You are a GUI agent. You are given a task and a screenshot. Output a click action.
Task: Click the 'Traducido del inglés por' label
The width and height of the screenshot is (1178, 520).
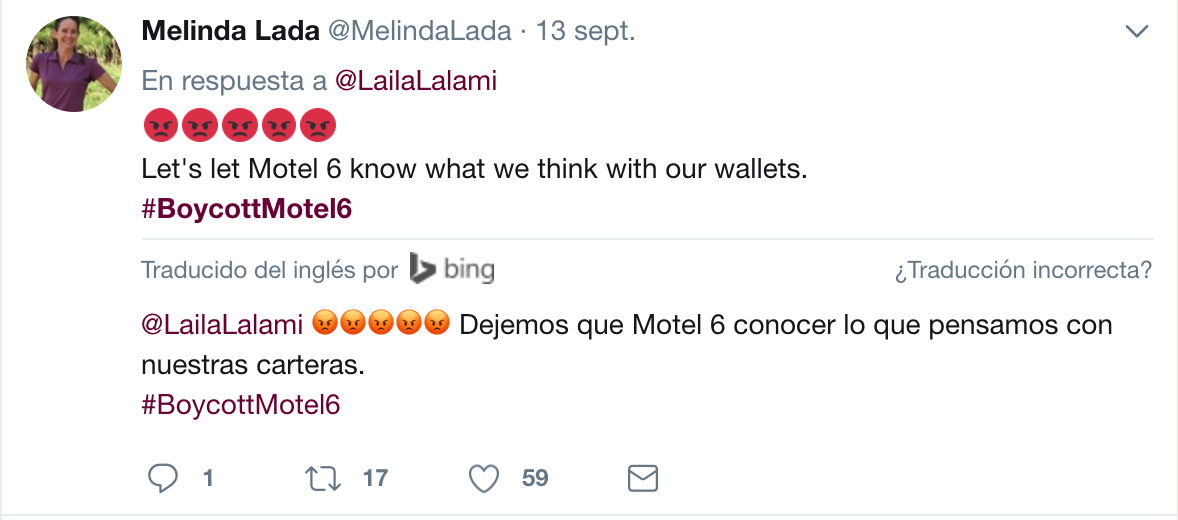pos(269,270)
